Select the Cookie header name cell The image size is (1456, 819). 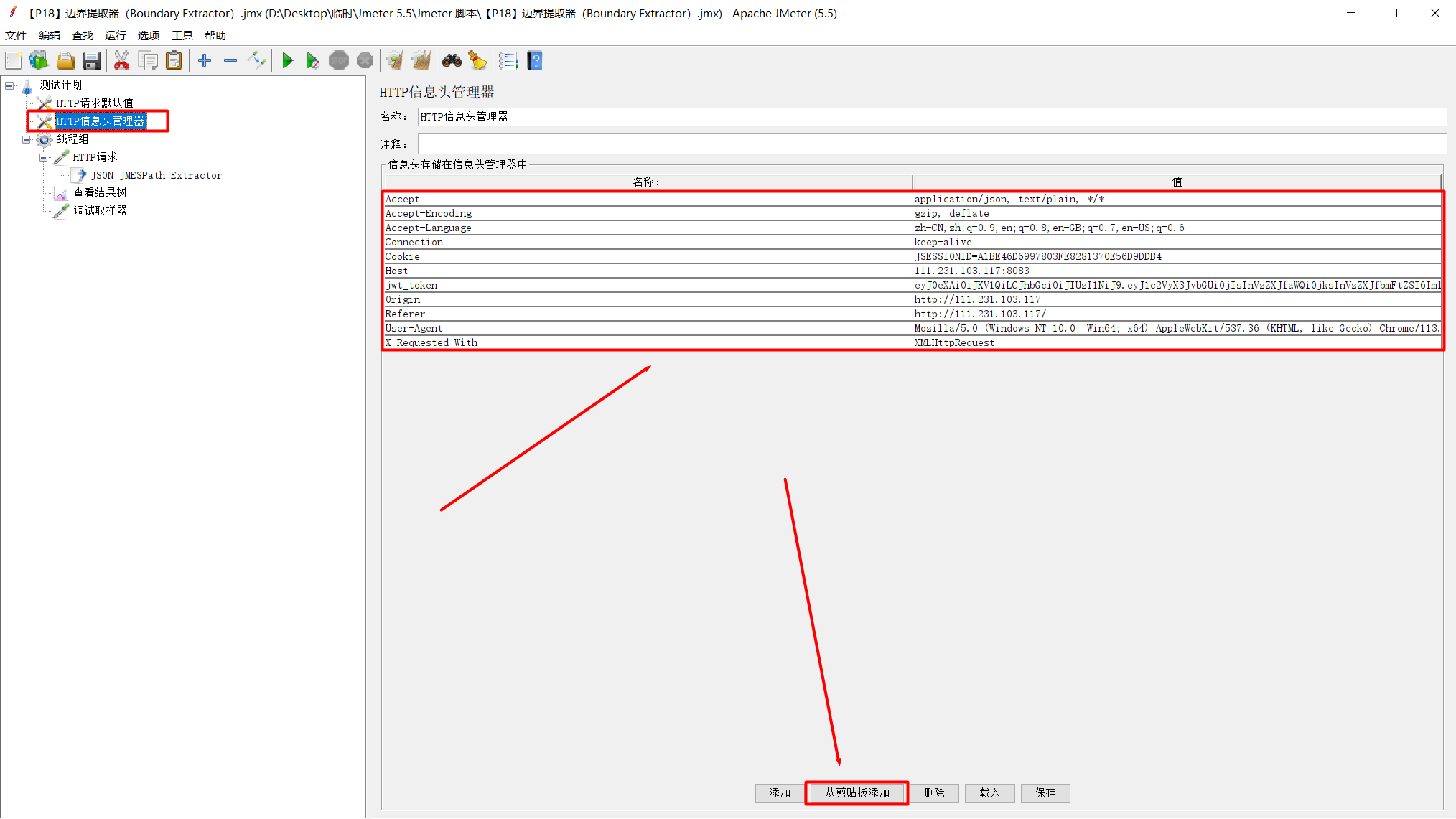[648, 257]
